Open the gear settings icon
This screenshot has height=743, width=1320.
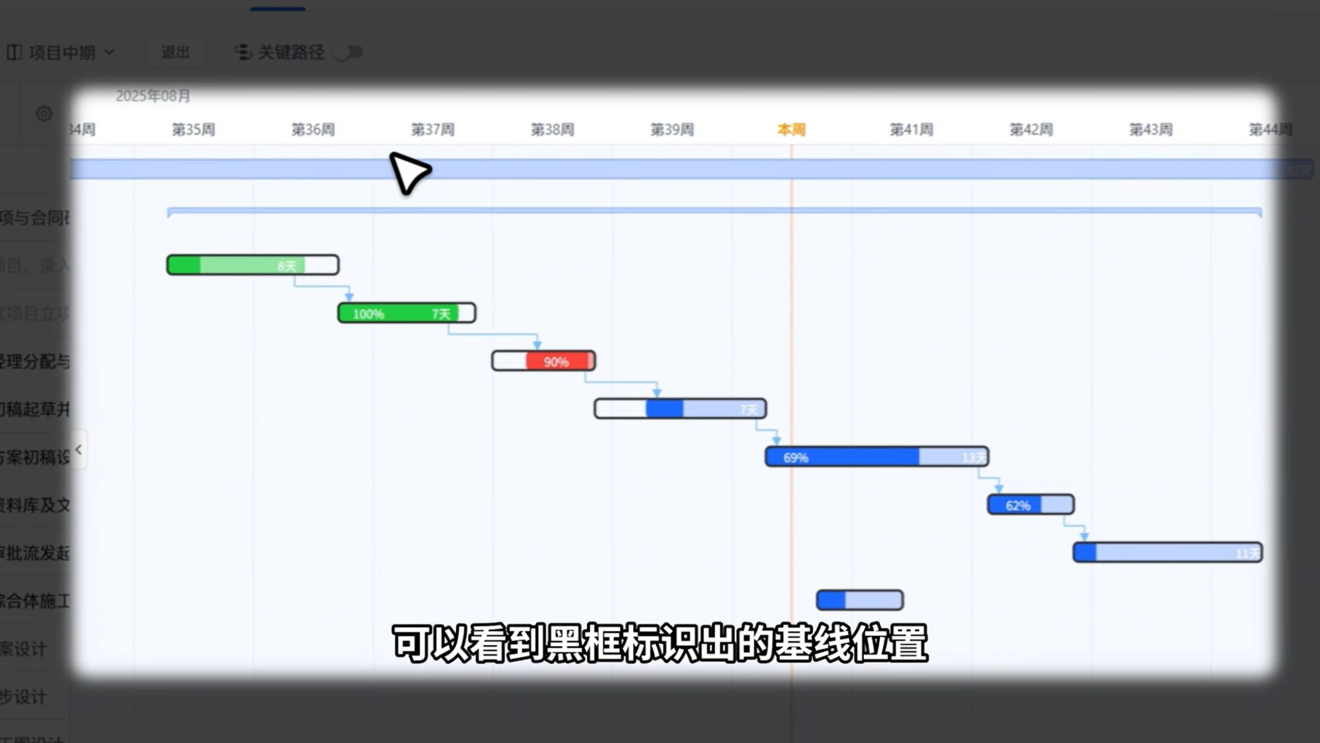44,114
